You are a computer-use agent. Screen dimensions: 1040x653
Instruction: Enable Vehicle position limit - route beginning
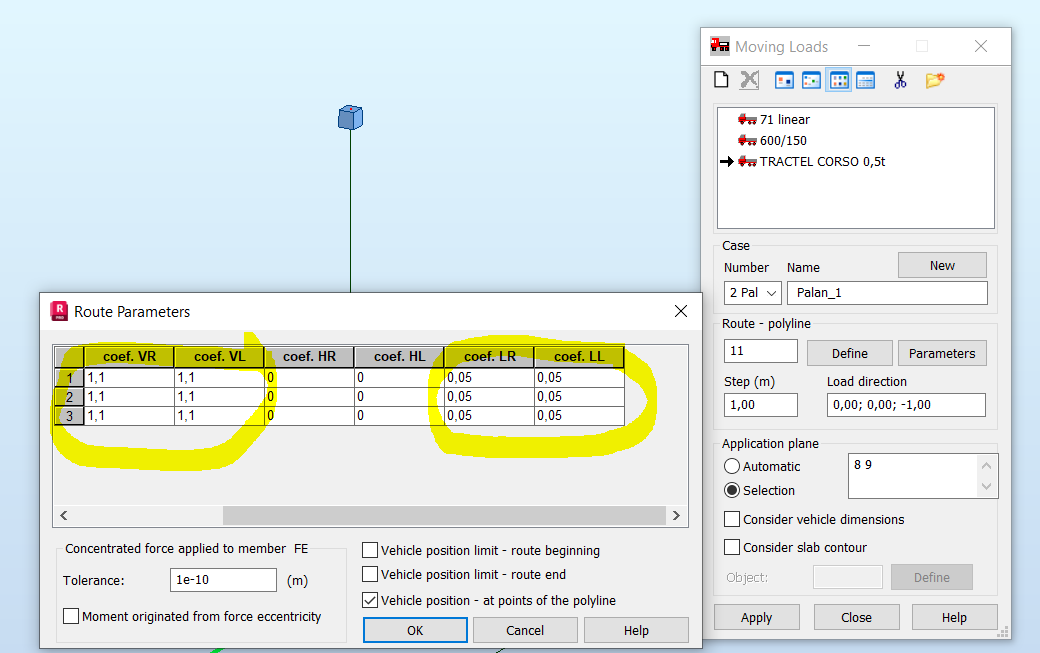tap(369, 549)
